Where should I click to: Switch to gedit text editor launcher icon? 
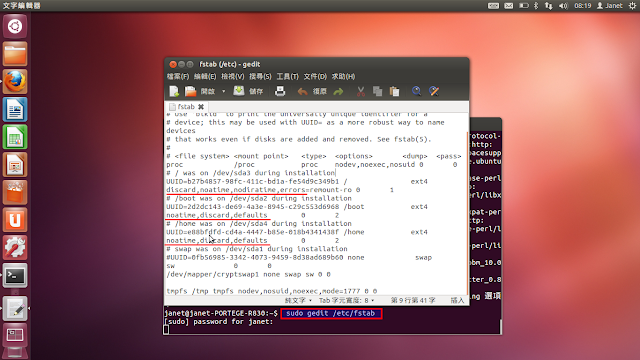coord(15,309)
